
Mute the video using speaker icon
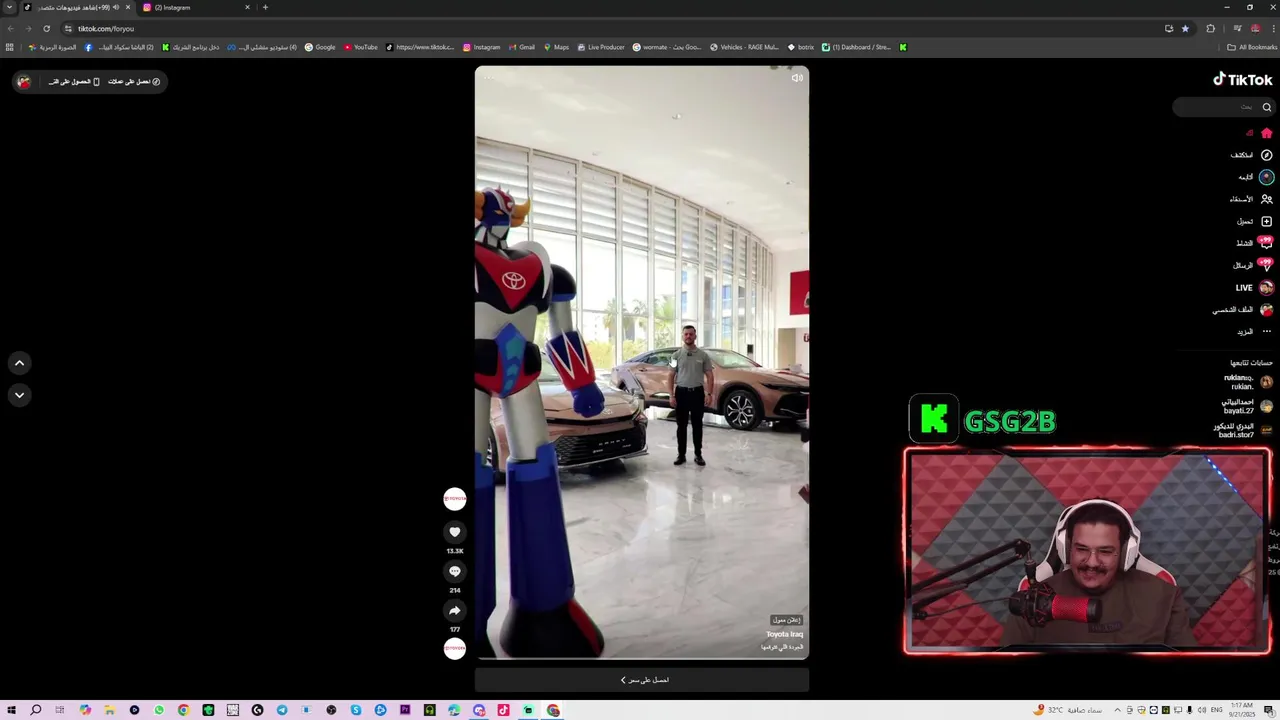coord(797,78)
